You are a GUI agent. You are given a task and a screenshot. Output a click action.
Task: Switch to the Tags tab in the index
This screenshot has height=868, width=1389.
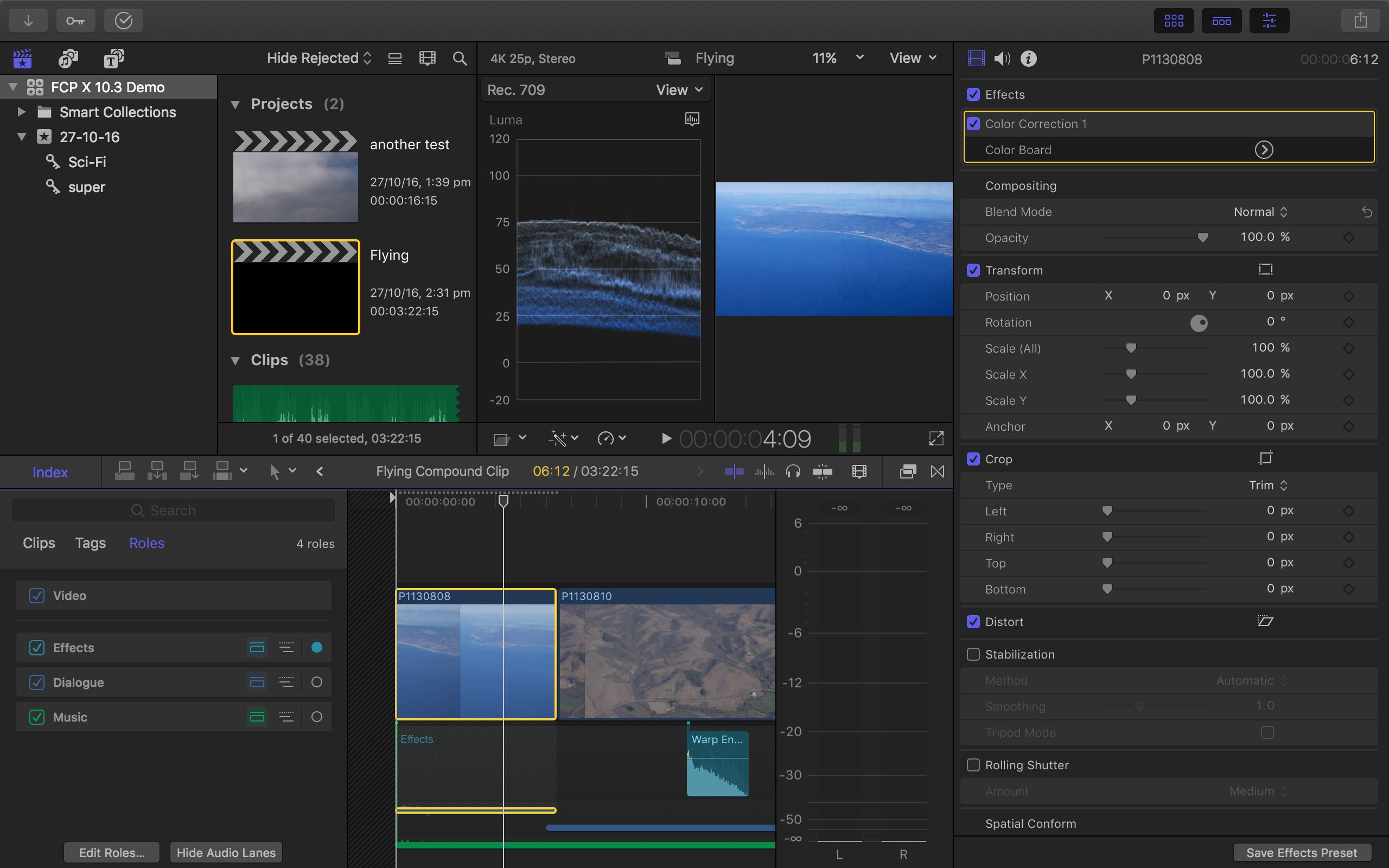tap(90, 542)
